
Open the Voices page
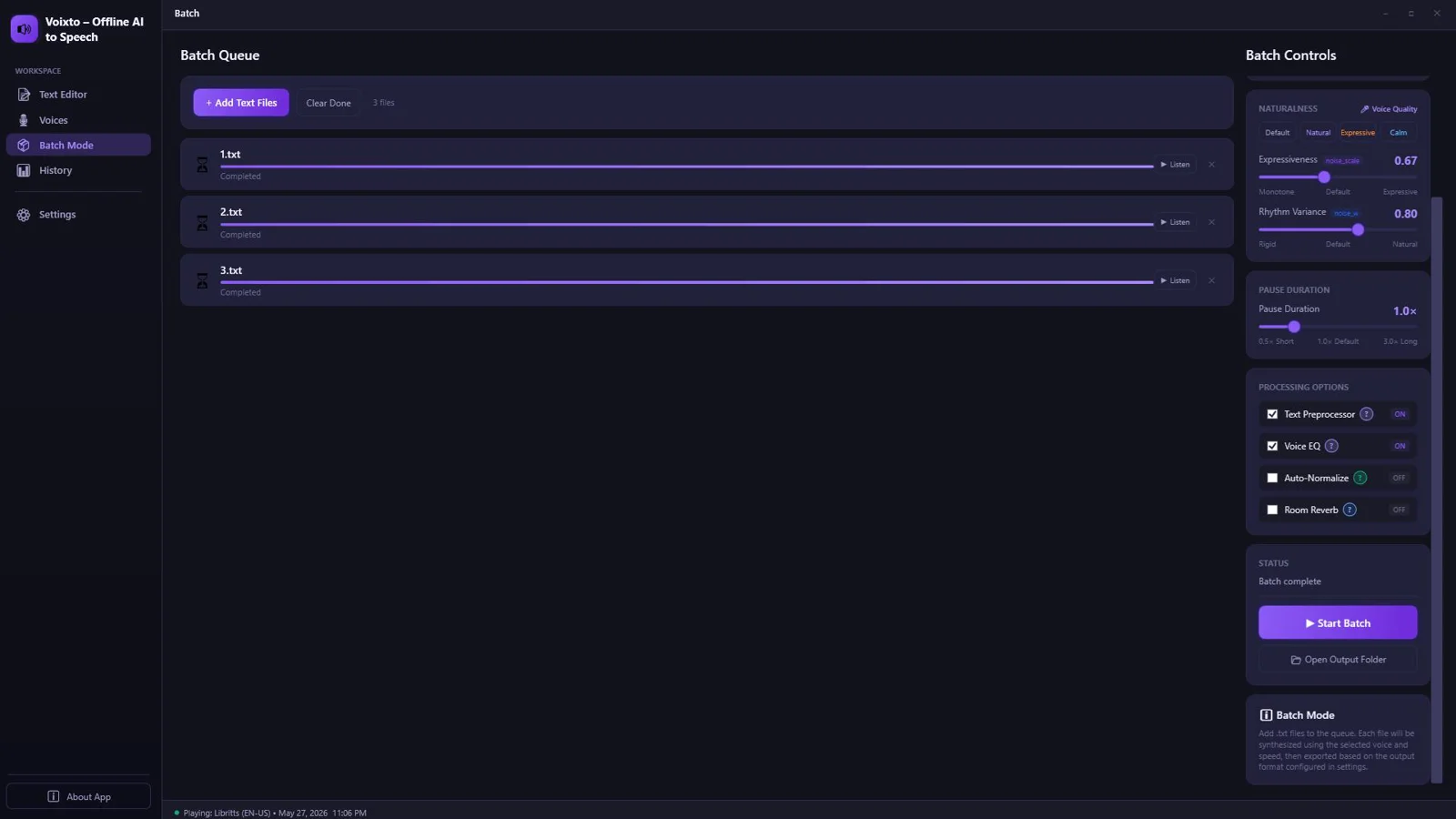78,120
